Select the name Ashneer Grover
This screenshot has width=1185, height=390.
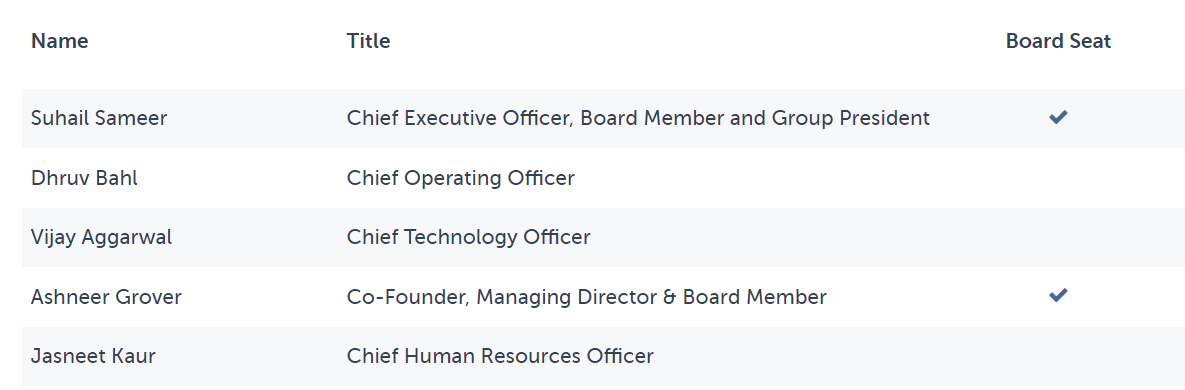(107, 296)
